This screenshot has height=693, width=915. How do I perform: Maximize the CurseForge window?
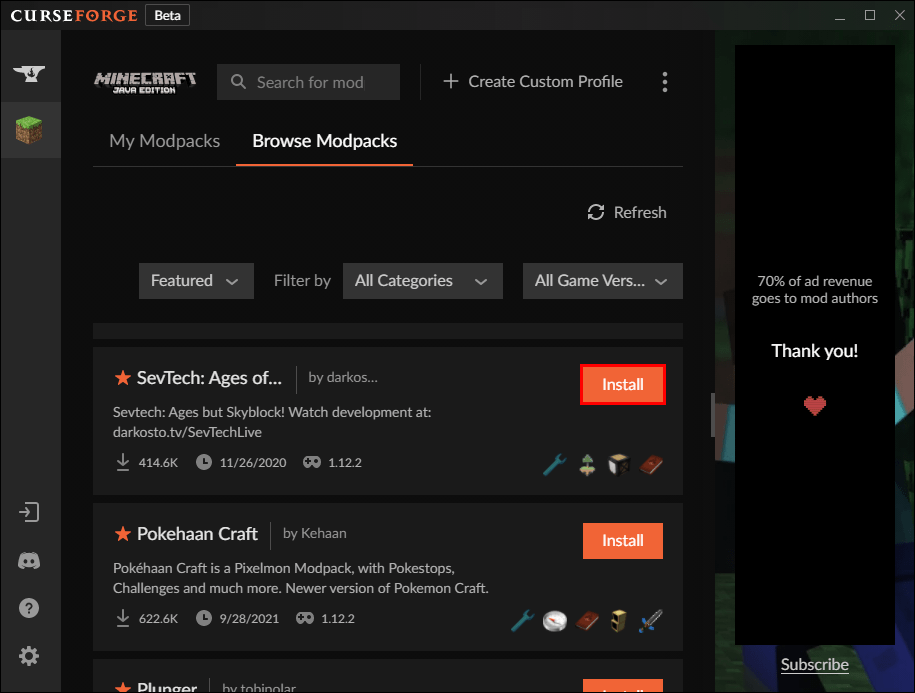tap(869, 15)
